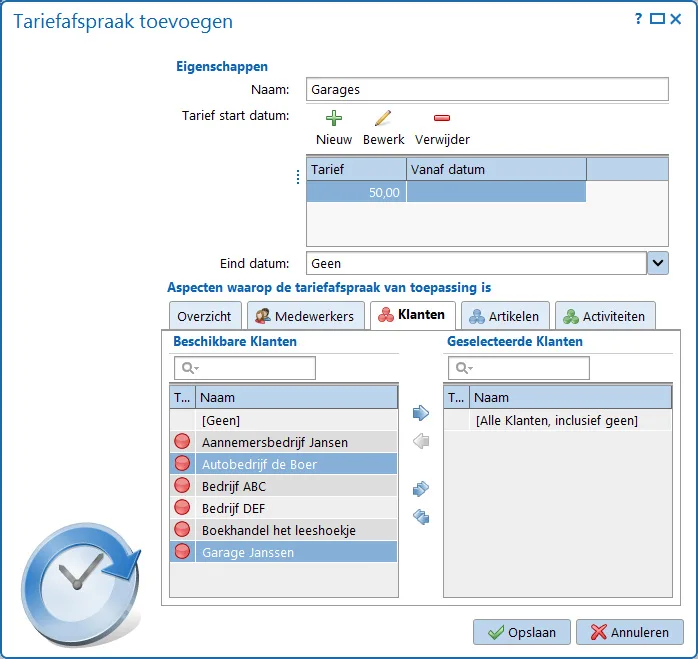Move all customers right with double arrow
The width and height of the screenshot is (698, 659).
click(x=421, y=488)
